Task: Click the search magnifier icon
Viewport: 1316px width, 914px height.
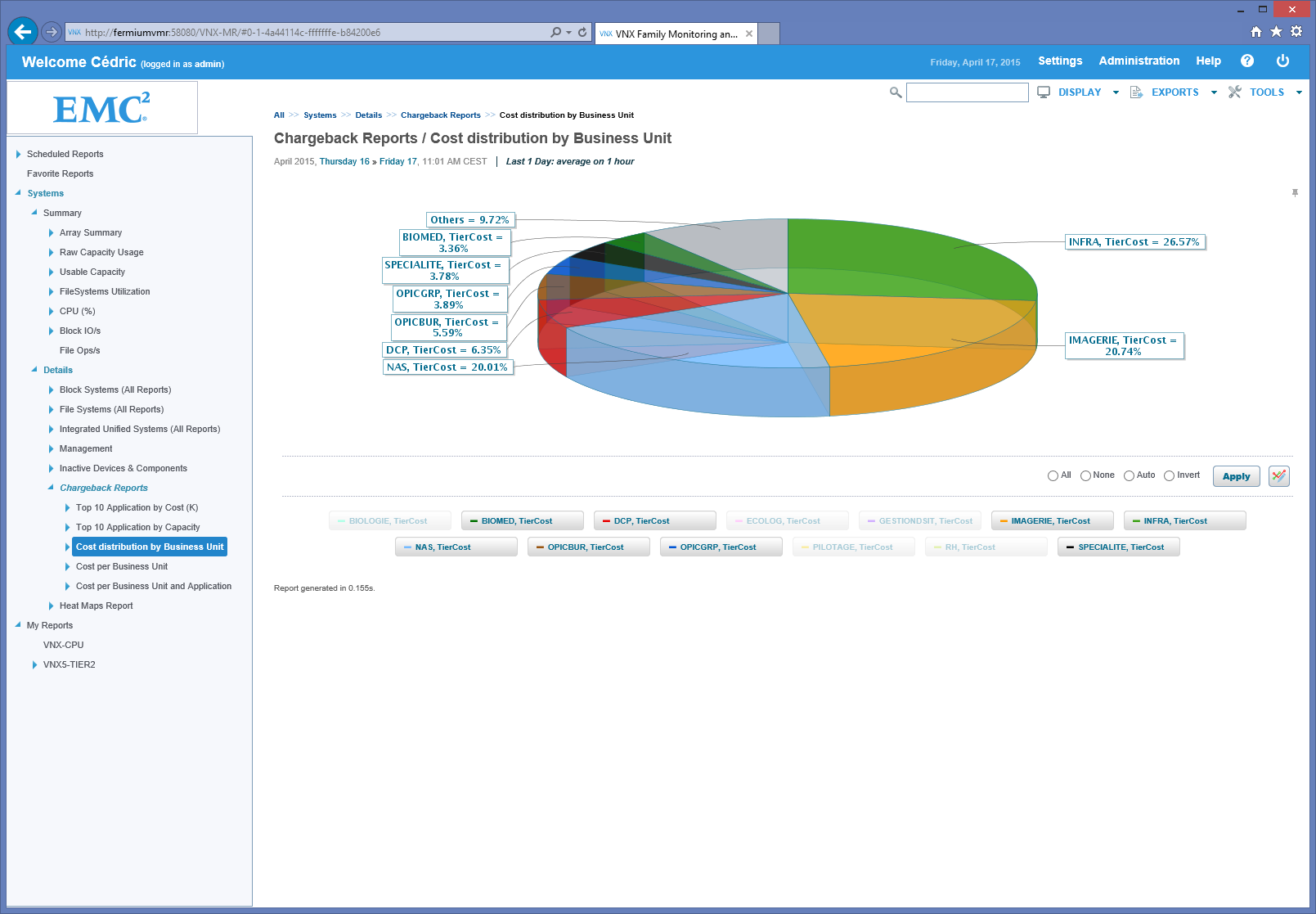Action: pos(896,92)
